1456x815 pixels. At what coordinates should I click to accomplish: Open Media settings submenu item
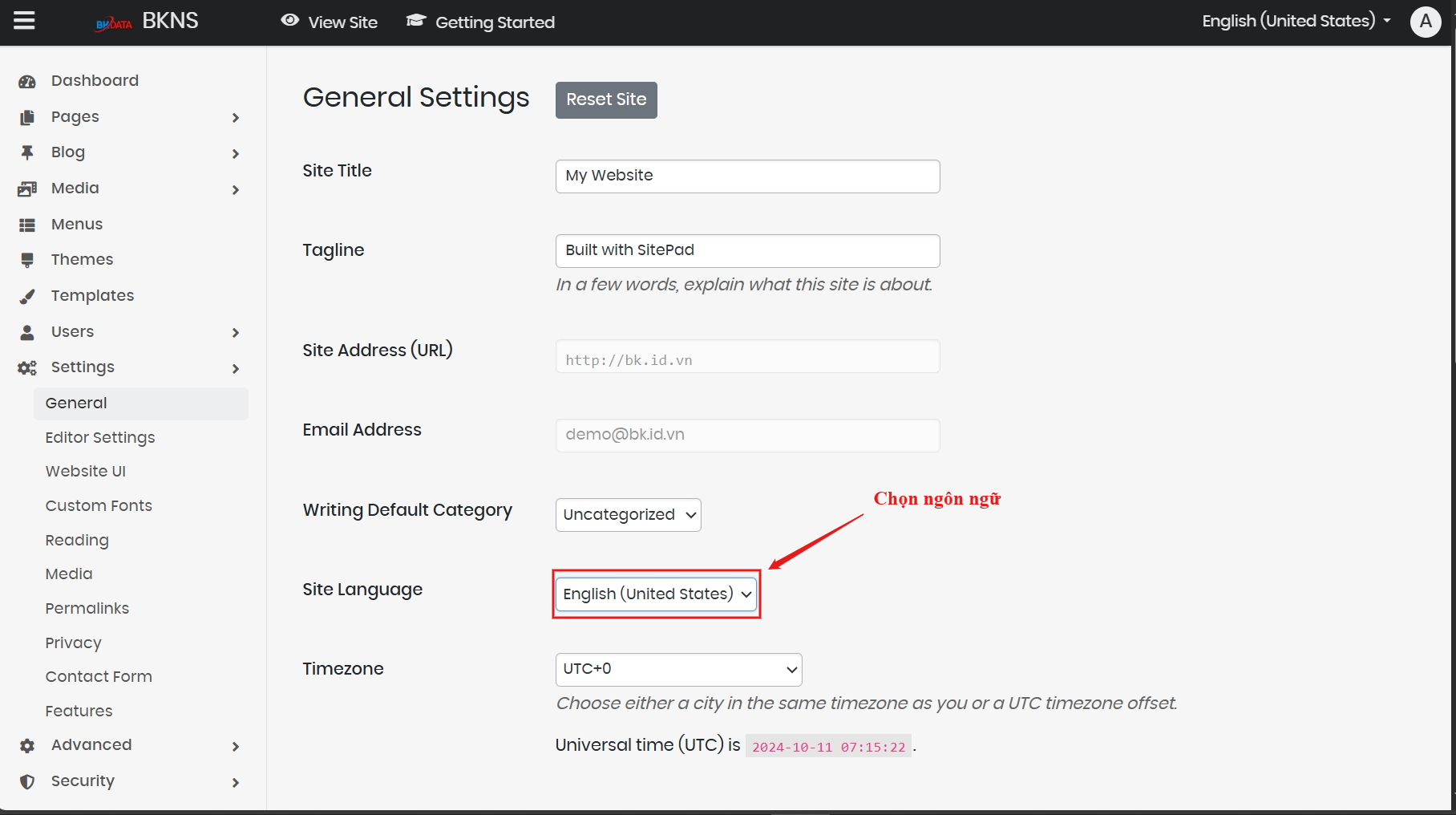pyautogui.click(x=69, y=574)
